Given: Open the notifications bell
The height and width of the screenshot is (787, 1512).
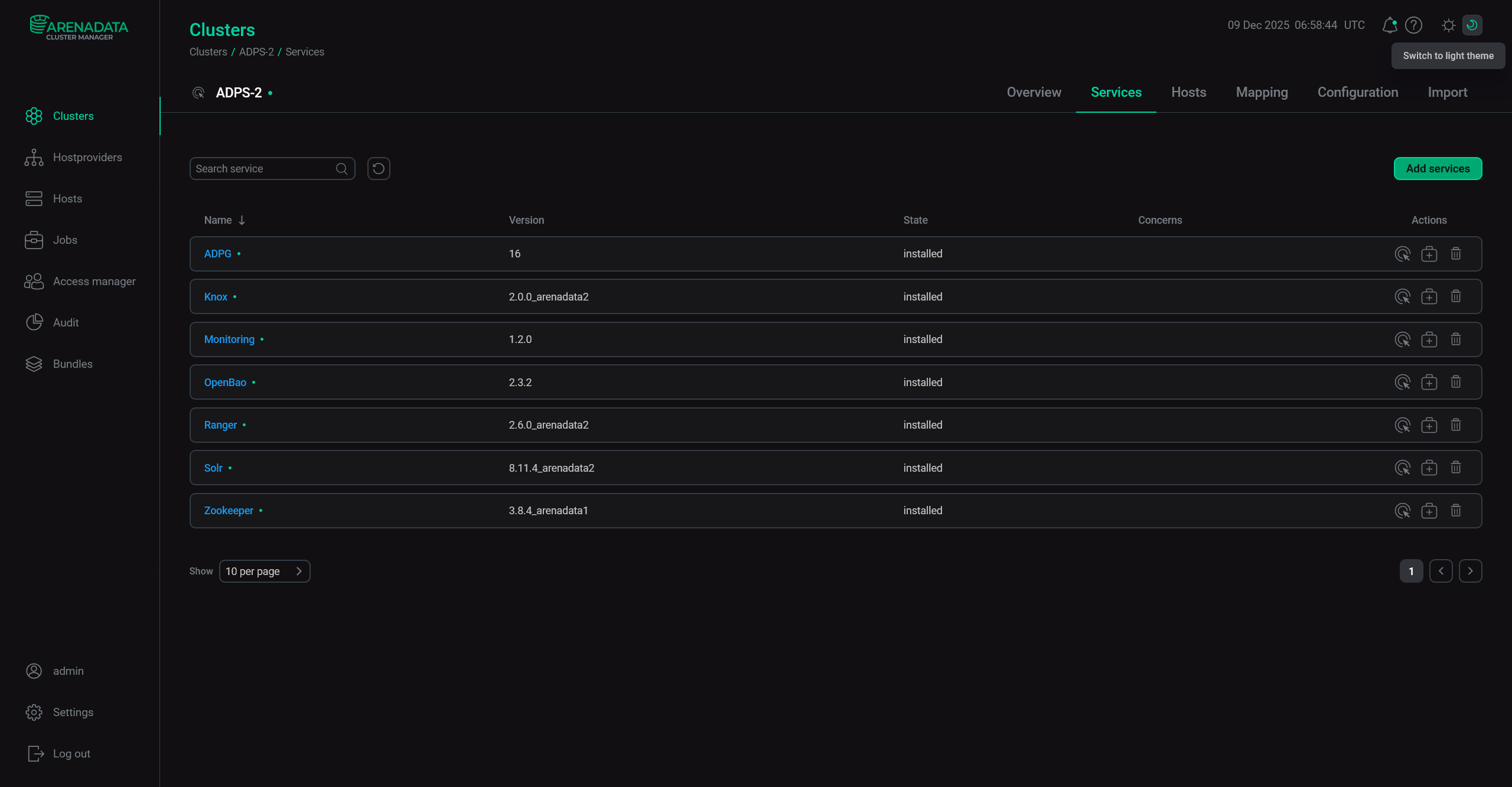Looking at the screenshot, I should (1390, 25).
